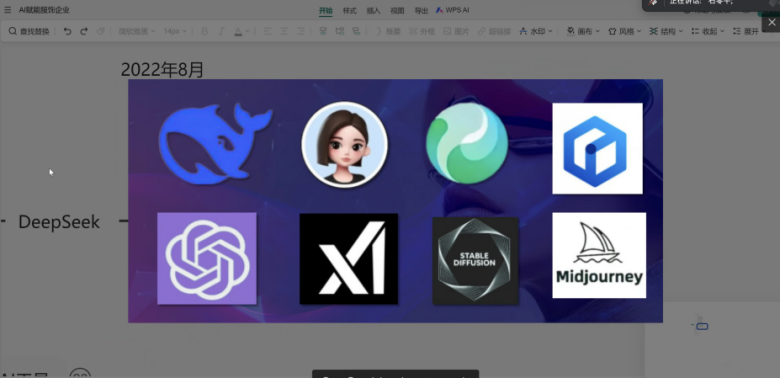Viewport: 780px width, 378px height.
Task: Click the 结构 structure button
Action: tap(666, 31)
